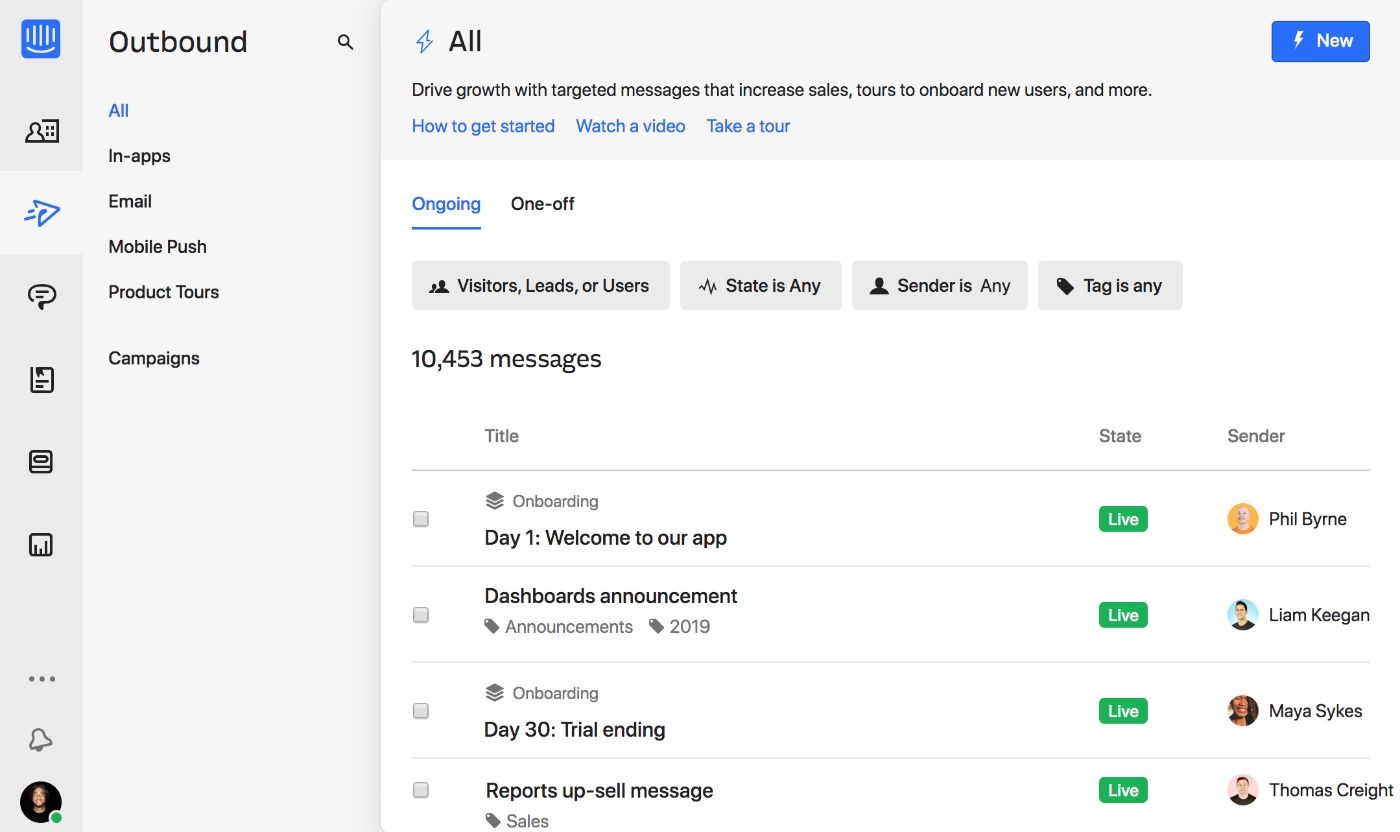Open the Reports bar chart icon

(41, 545)
